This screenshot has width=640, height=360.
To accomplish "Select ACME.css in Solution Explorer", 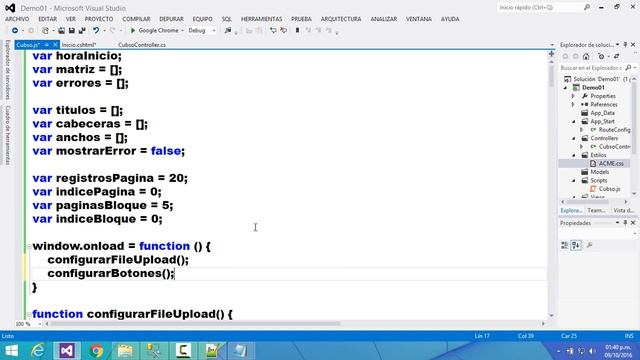I will (x=611, y=163).
